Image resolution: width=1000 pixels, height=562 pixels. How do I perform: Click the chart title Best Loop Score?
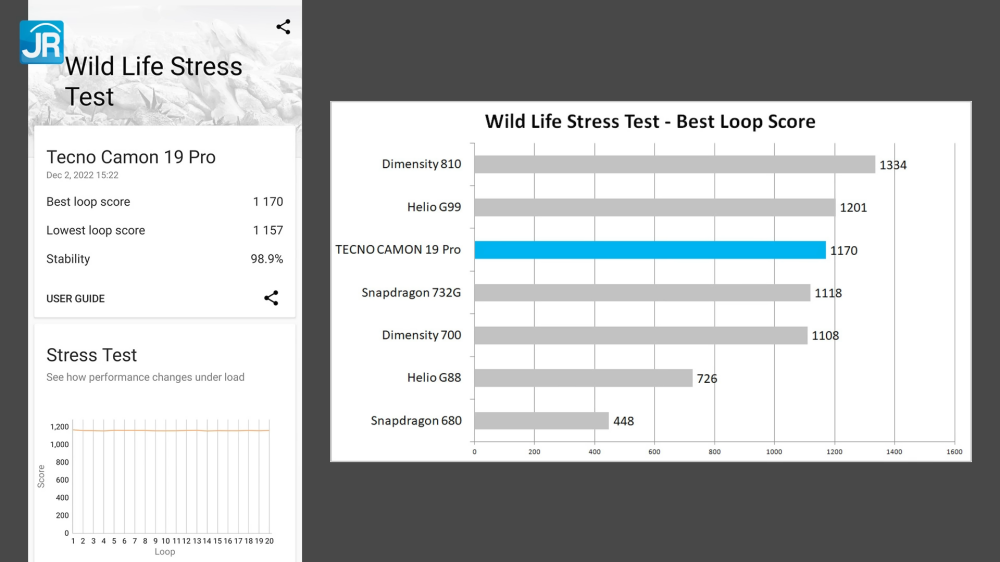[x=650, y=121]
